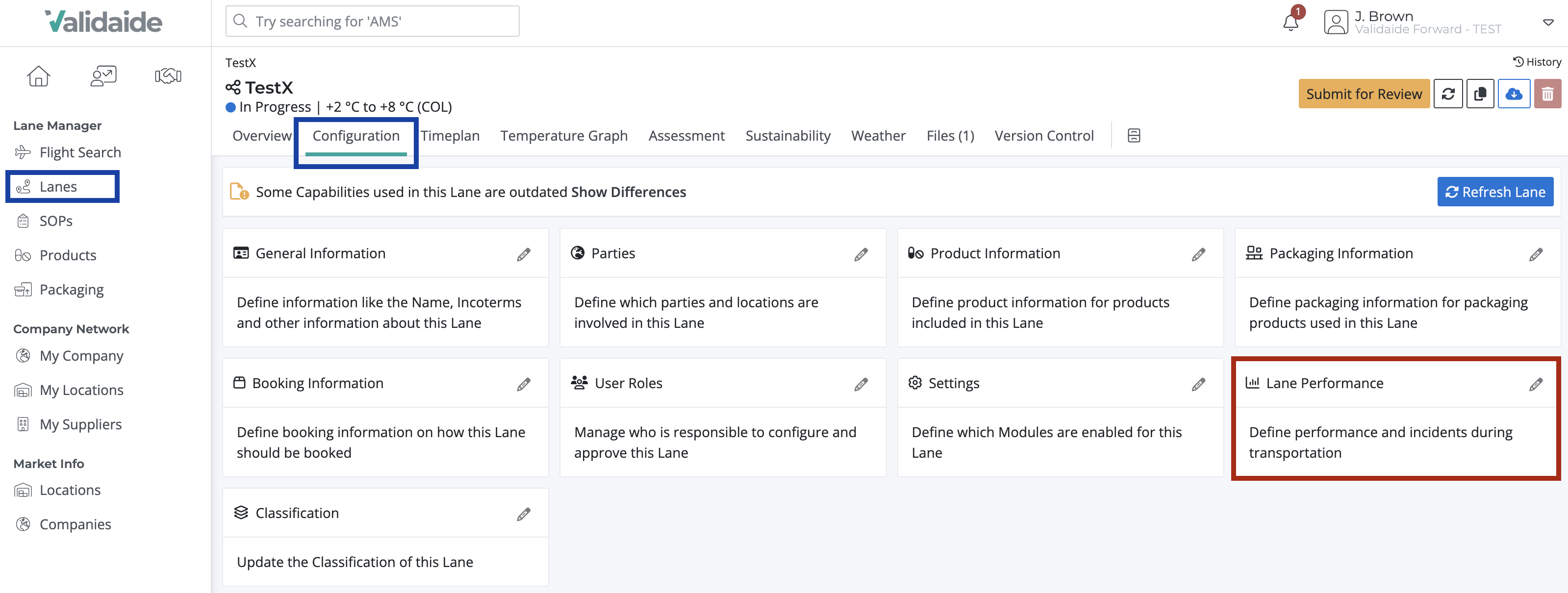Click the Booking Information card title
The height and width of the screenshot is (593, 1568).
click(318, 383)
